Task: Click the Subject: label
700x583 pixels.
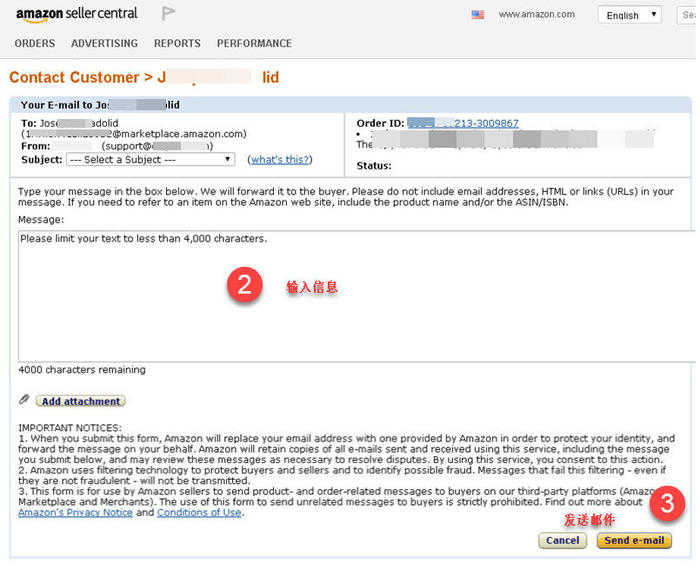Action: point(42,159)
